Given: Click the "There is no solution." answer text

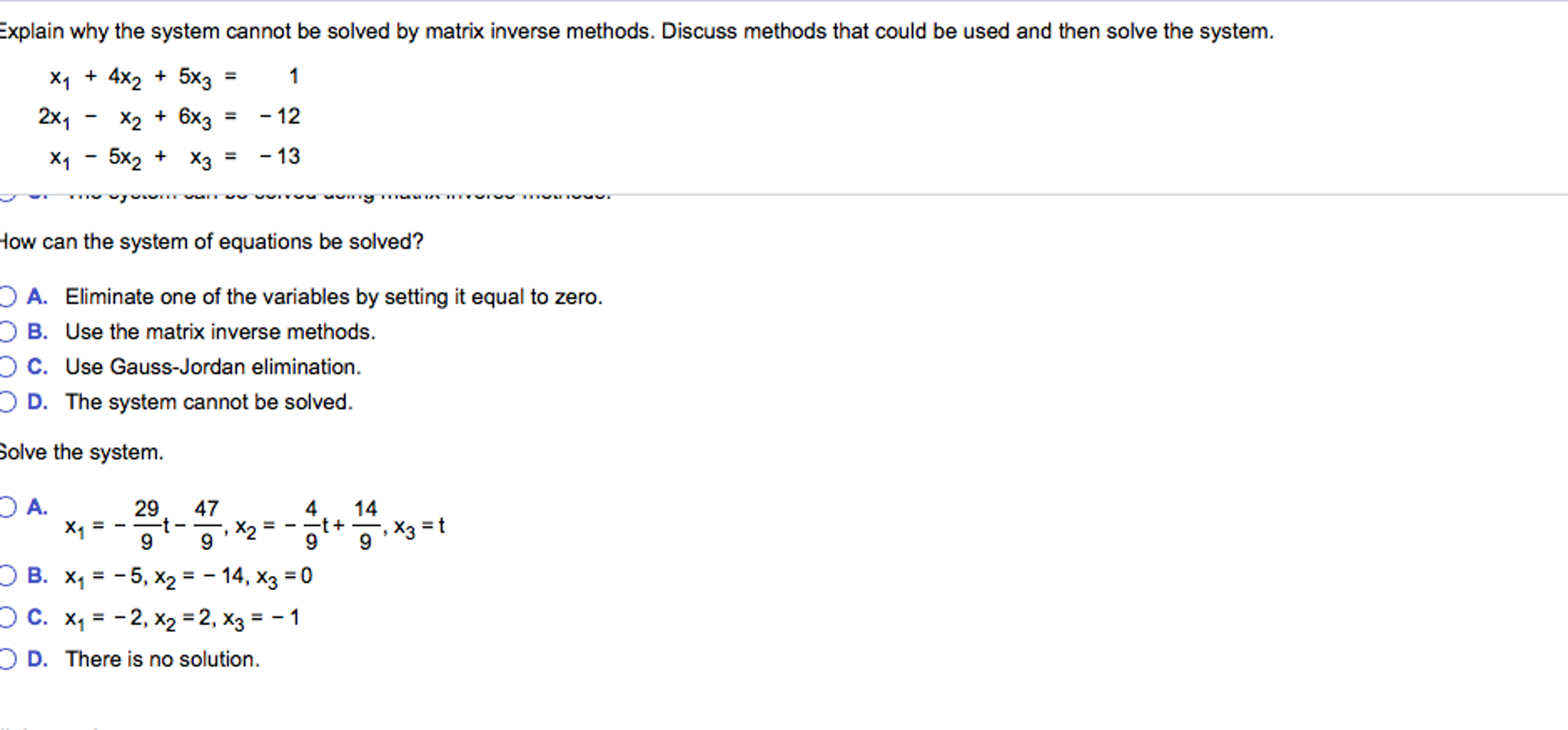Looking at the screenshot, I should coord(162,659).
